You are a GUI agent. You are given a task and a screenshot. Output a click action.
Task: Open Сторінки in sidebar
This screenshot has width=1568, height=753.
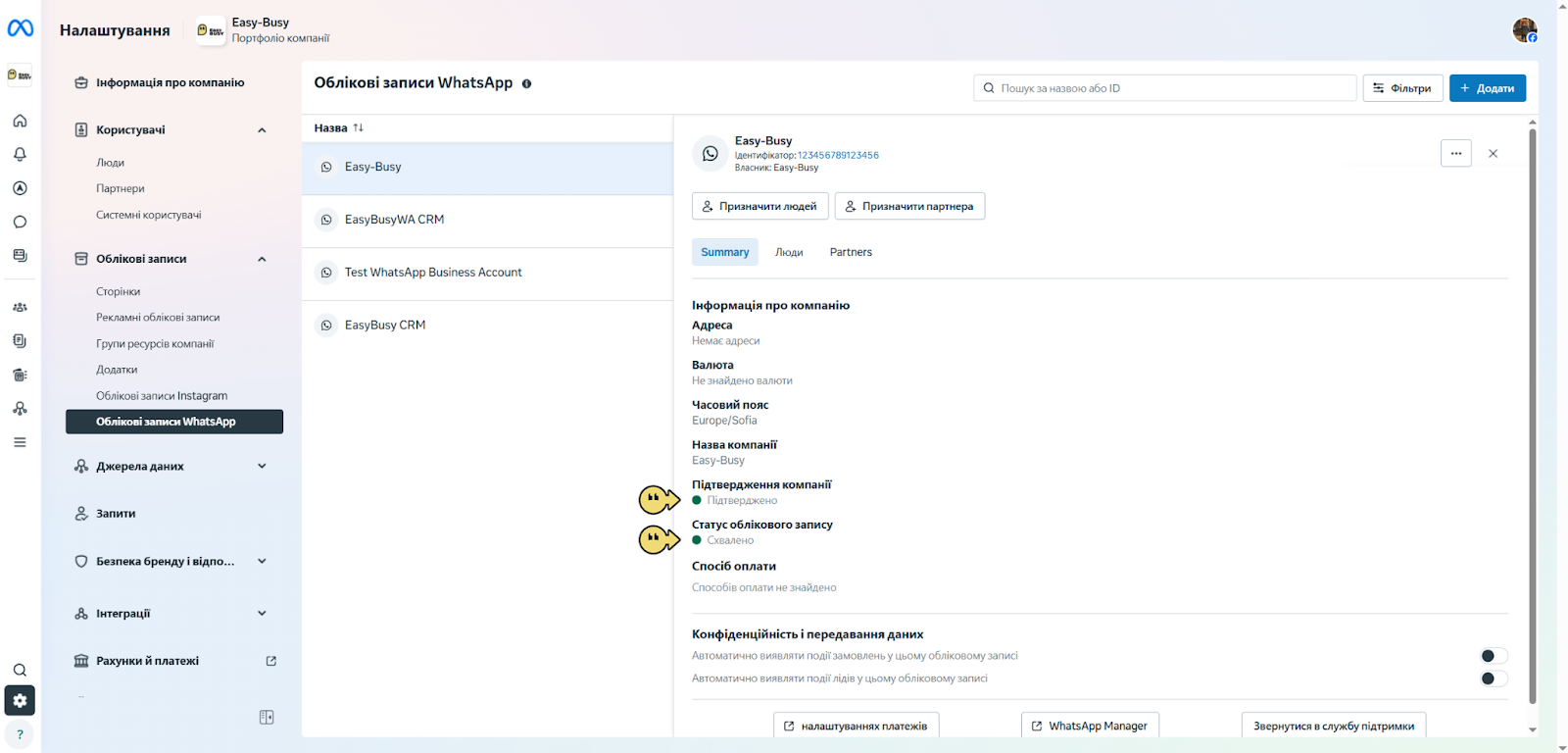[x=119, y=291]
